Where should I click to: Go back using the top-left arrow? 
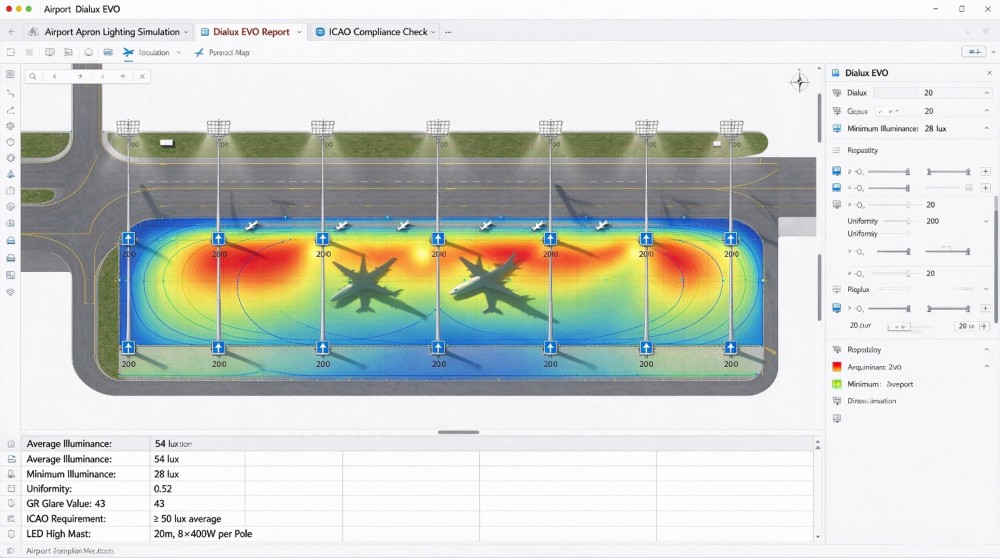coord(11,32)
